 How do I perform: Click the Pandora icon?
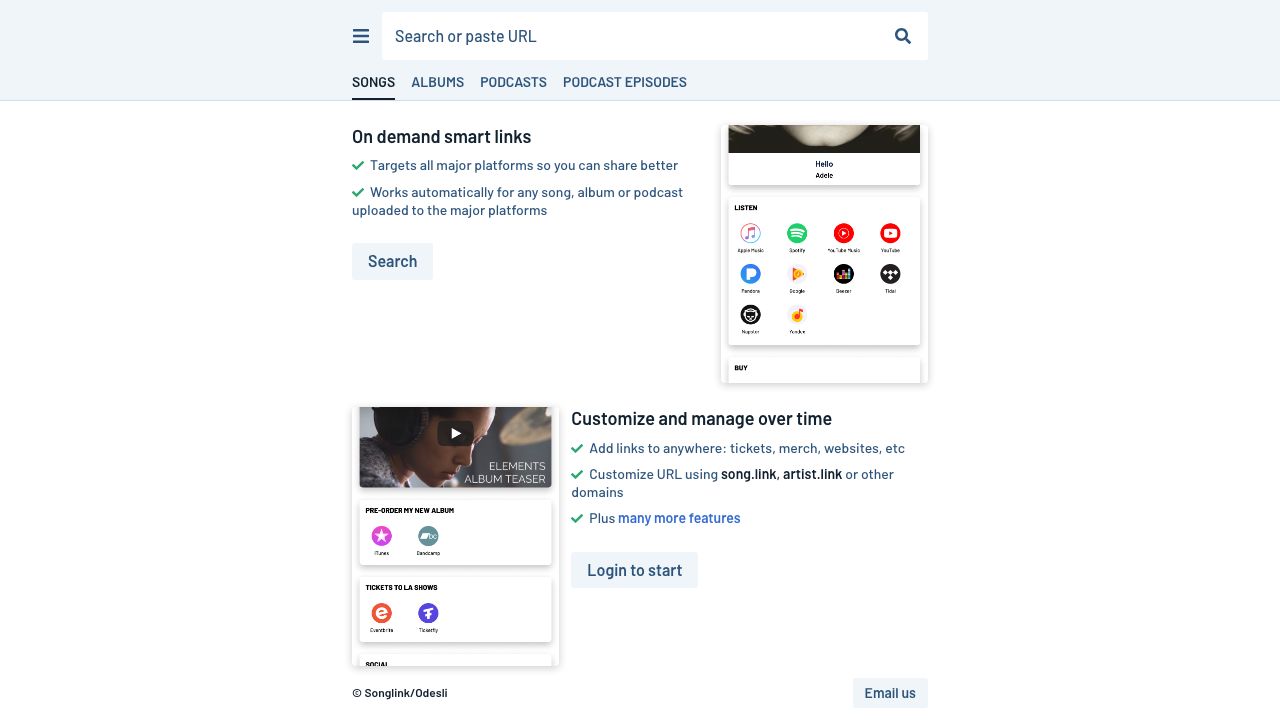750,274
